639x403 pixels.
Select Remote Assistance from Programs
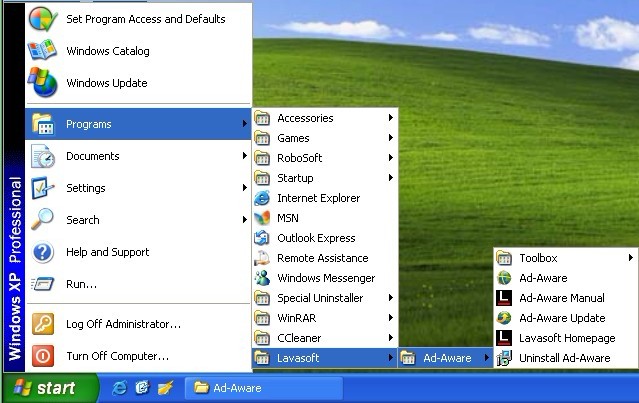[x=322, y=258]
